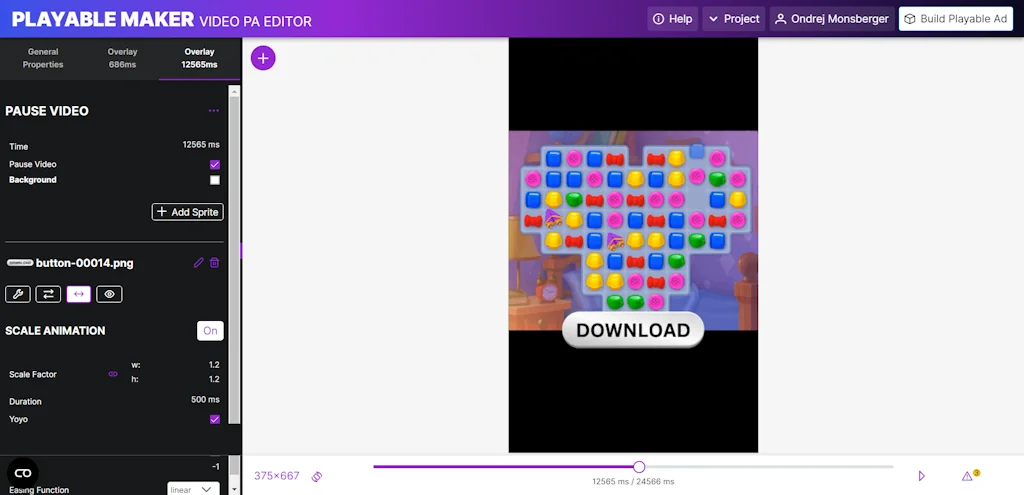Screen dimensions: 1024x495
Task: Toggle the Yoyo checkbox
Action: pyautogui.click(x=215, y=419)
